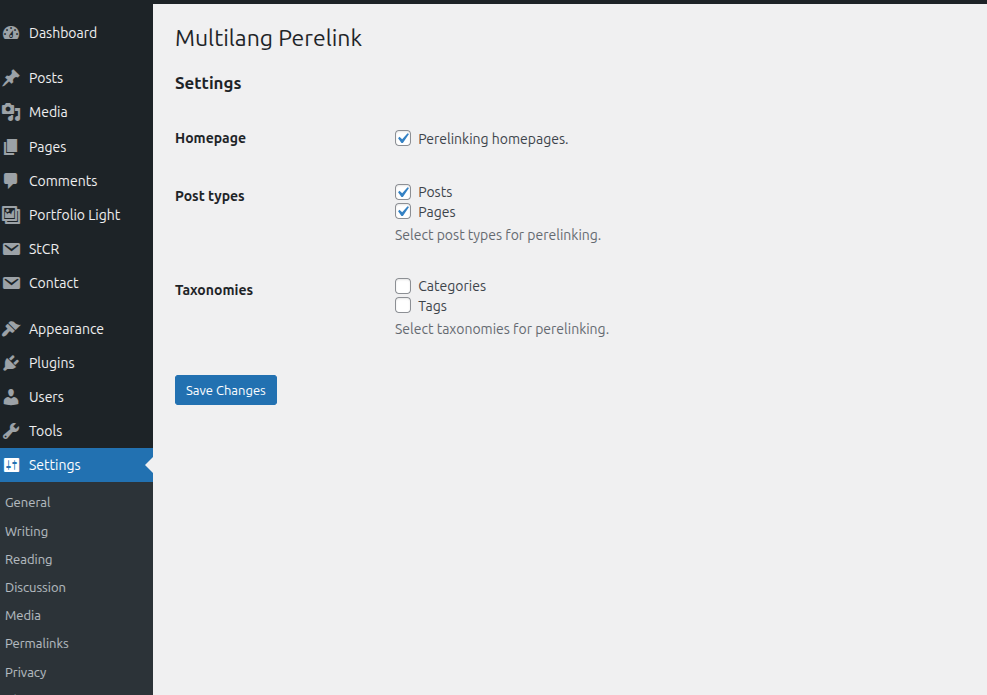Uncheck the Pages post type checkbox
The height and width of the screenshot is (695, 987).
(x=403, y=212)
